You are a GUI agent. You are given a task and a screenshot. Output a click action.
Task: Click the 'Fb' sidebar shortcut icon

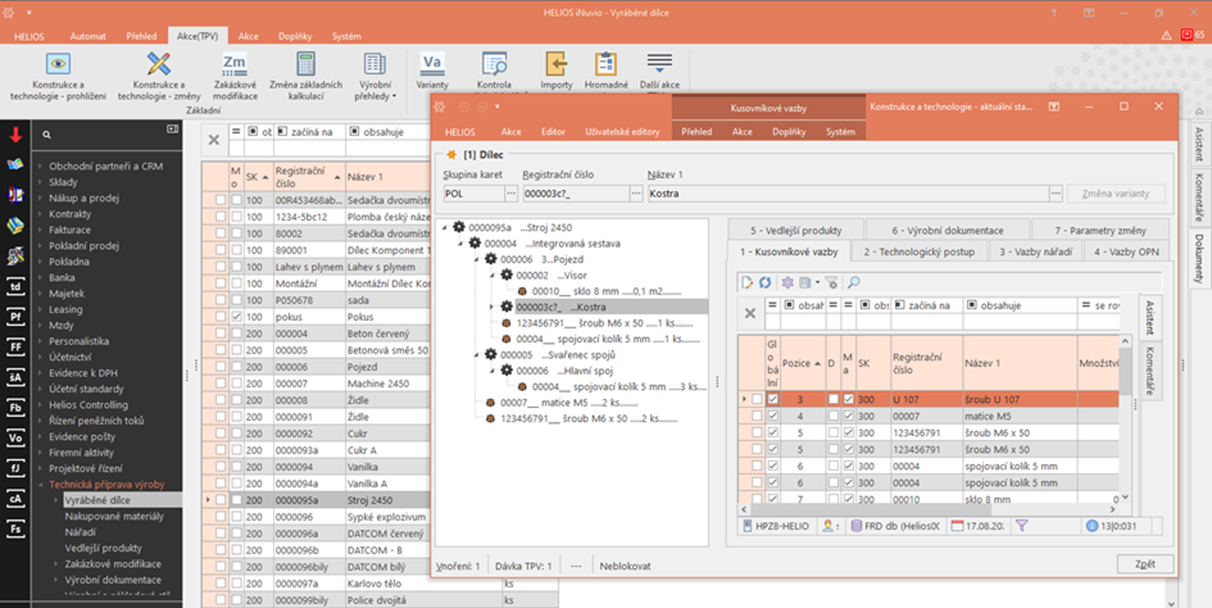coord(15,407)
